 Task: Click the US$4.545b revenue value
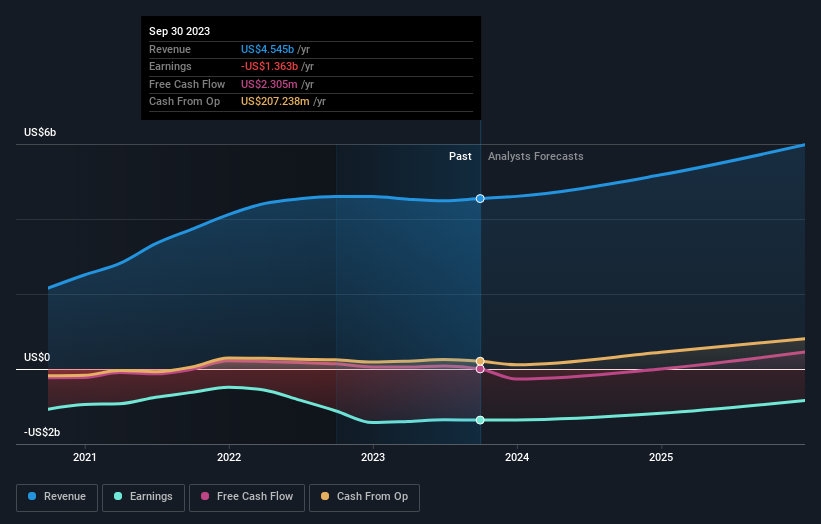[268, 49]
